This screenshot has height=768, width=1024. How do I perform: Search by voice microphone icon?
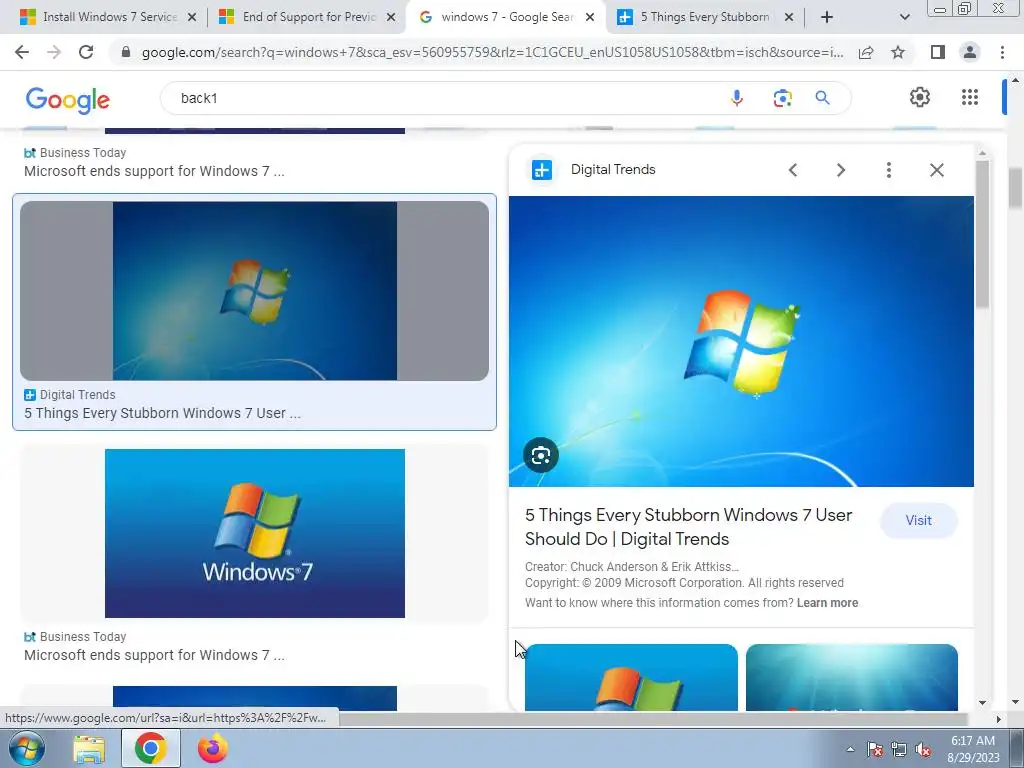coord(737,98)
